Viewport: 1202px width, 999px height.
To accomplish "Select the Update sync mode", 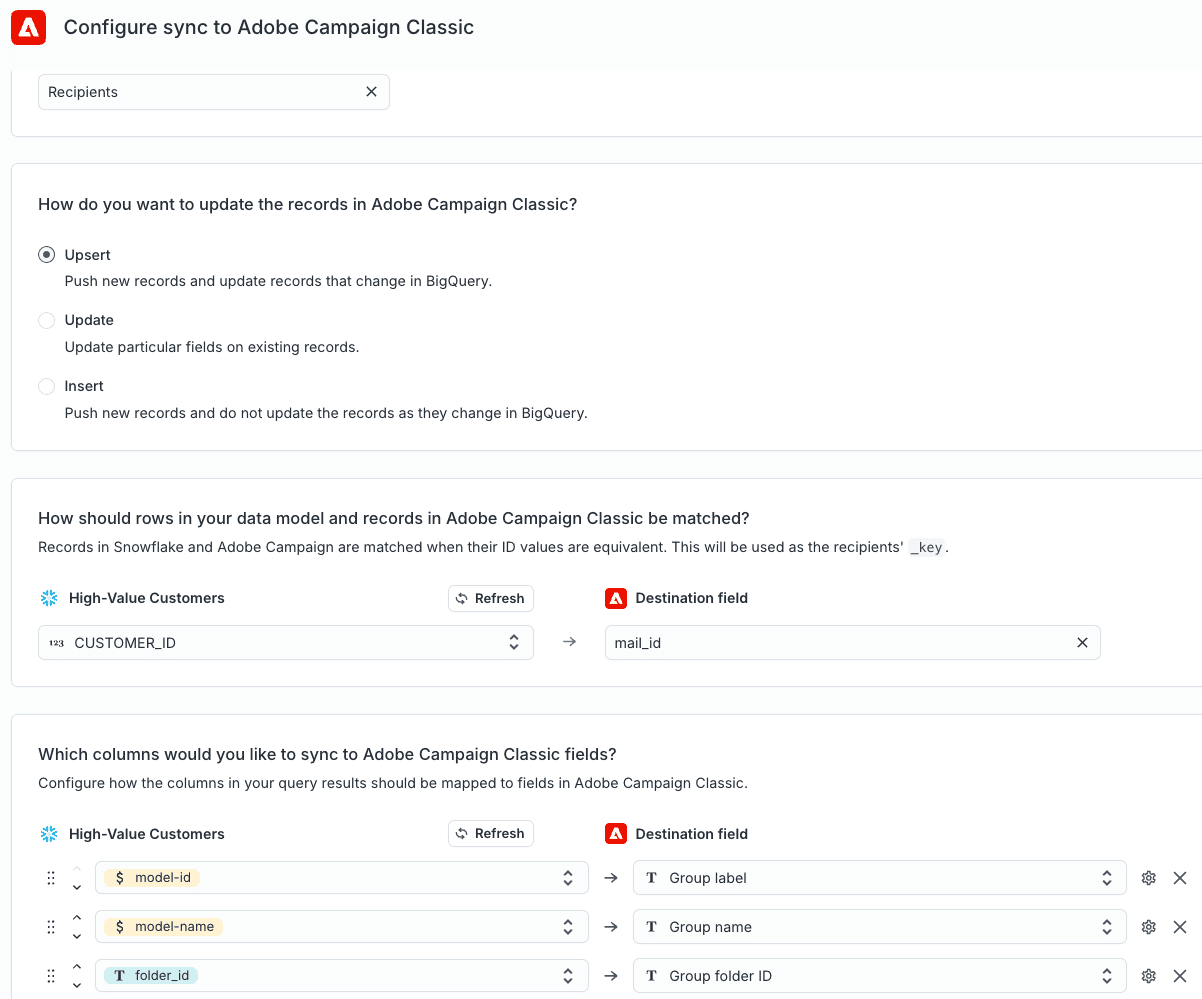I will tap(47, 321).
